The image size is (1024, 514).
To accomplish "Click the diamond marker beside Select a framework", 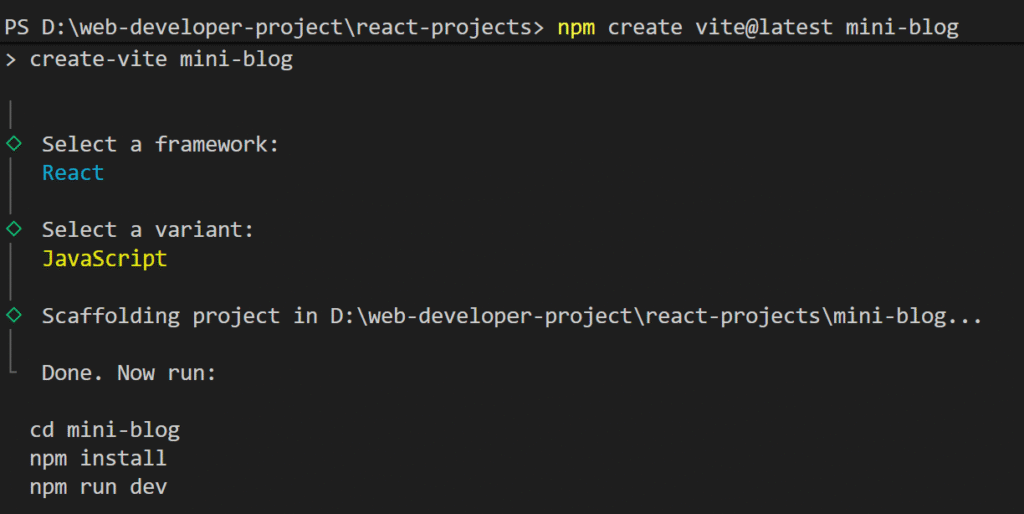I will point(14,143).
